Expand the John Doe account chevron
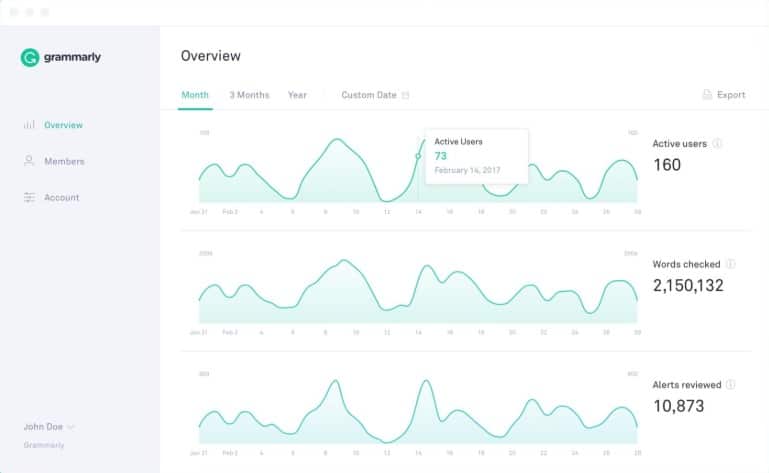This screenshot has height=473, width=769. 71,427
